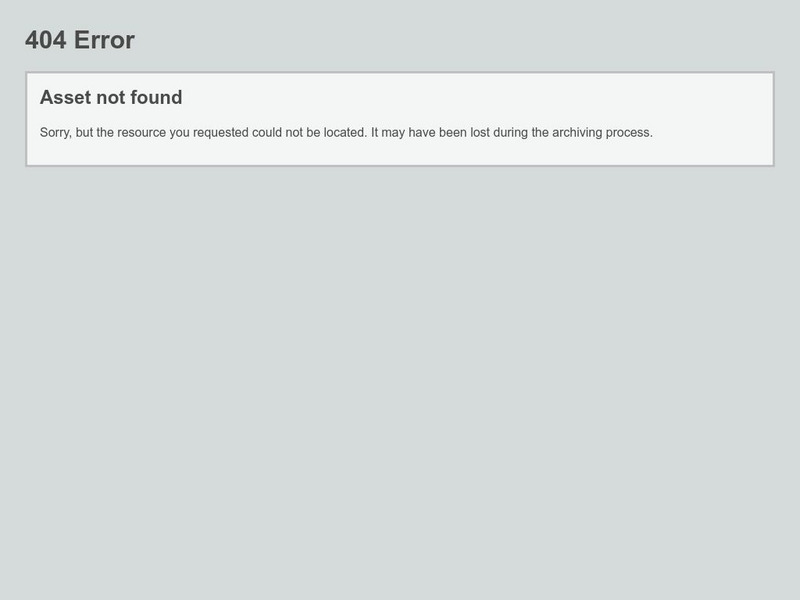Click the word "been" in the message
The image size is (800, 600).
[453, 133]
